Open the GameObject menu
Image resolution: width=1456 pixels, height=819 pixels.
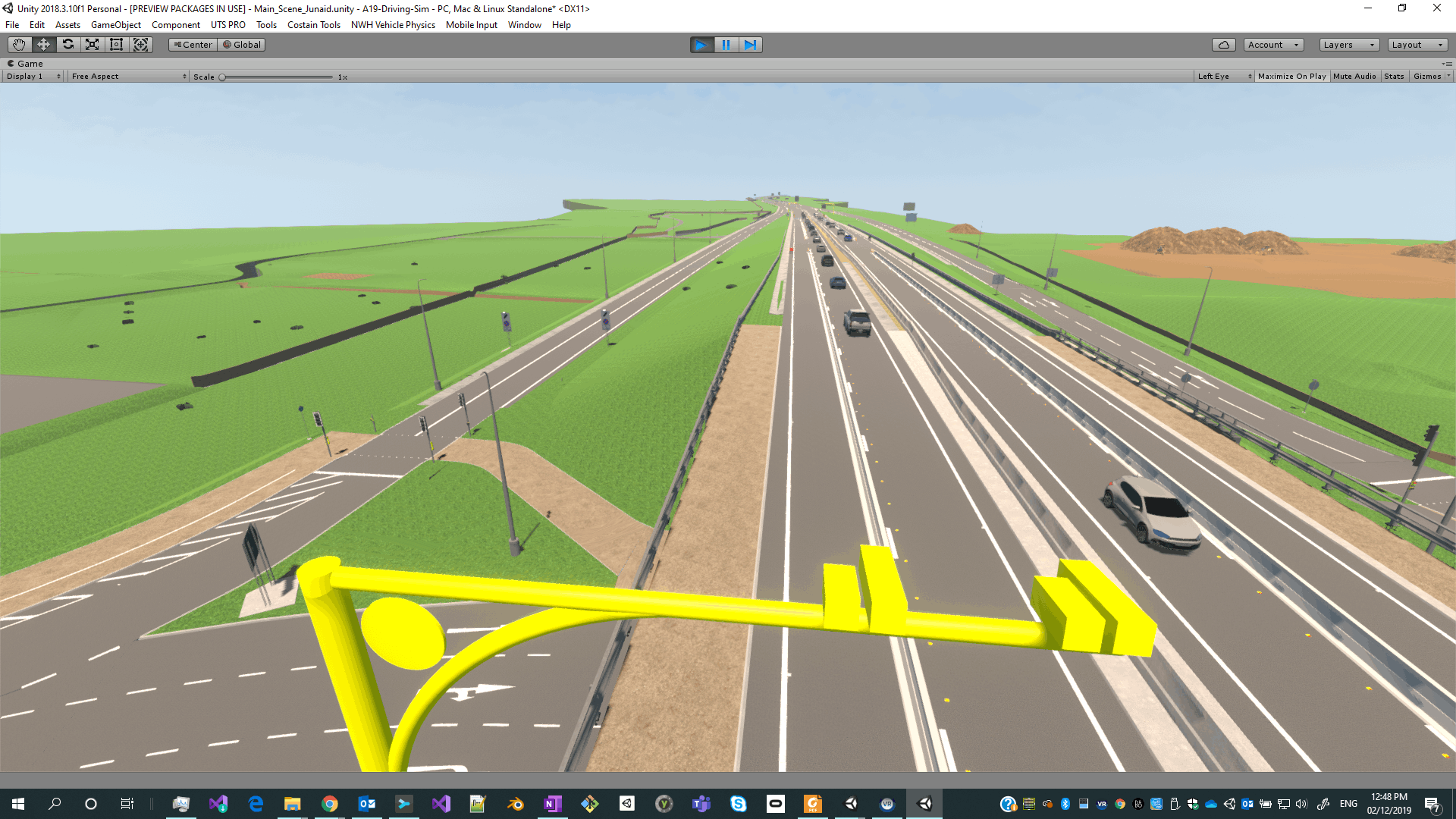coord(115,25)
